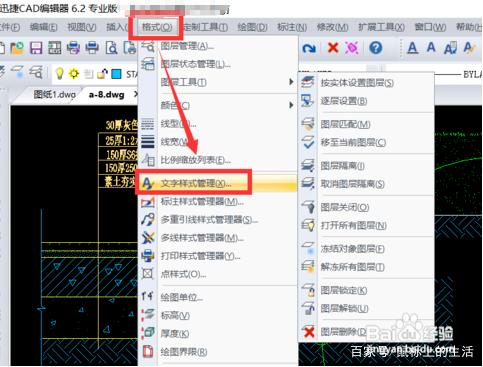The image size is (483, 367).
Task: Click the purple X purge icon
Action: pos(351,48)
